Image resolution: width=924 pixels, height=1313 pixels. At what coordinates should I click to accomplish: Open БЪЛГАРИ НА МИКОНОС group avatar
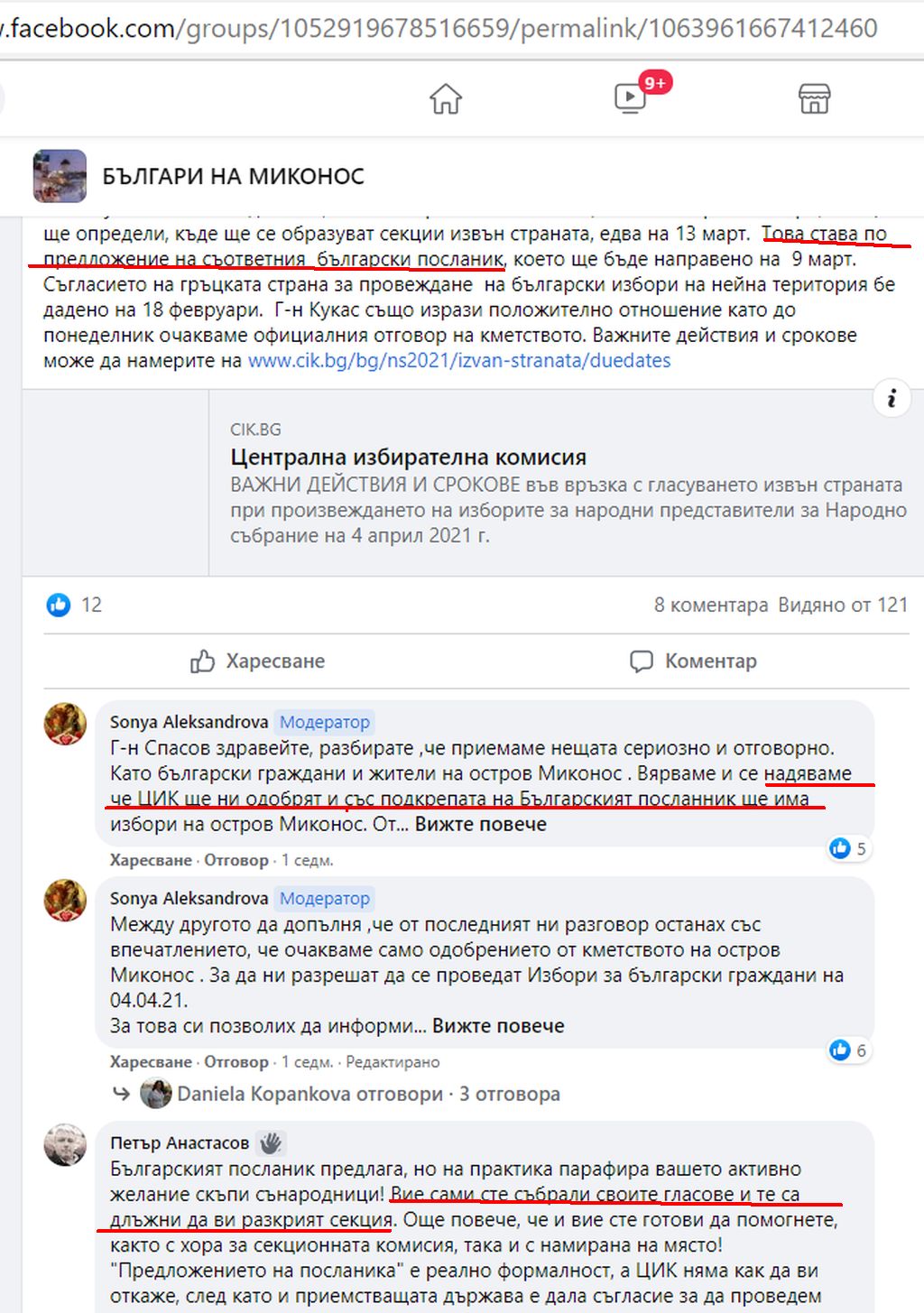pos(60,176)
